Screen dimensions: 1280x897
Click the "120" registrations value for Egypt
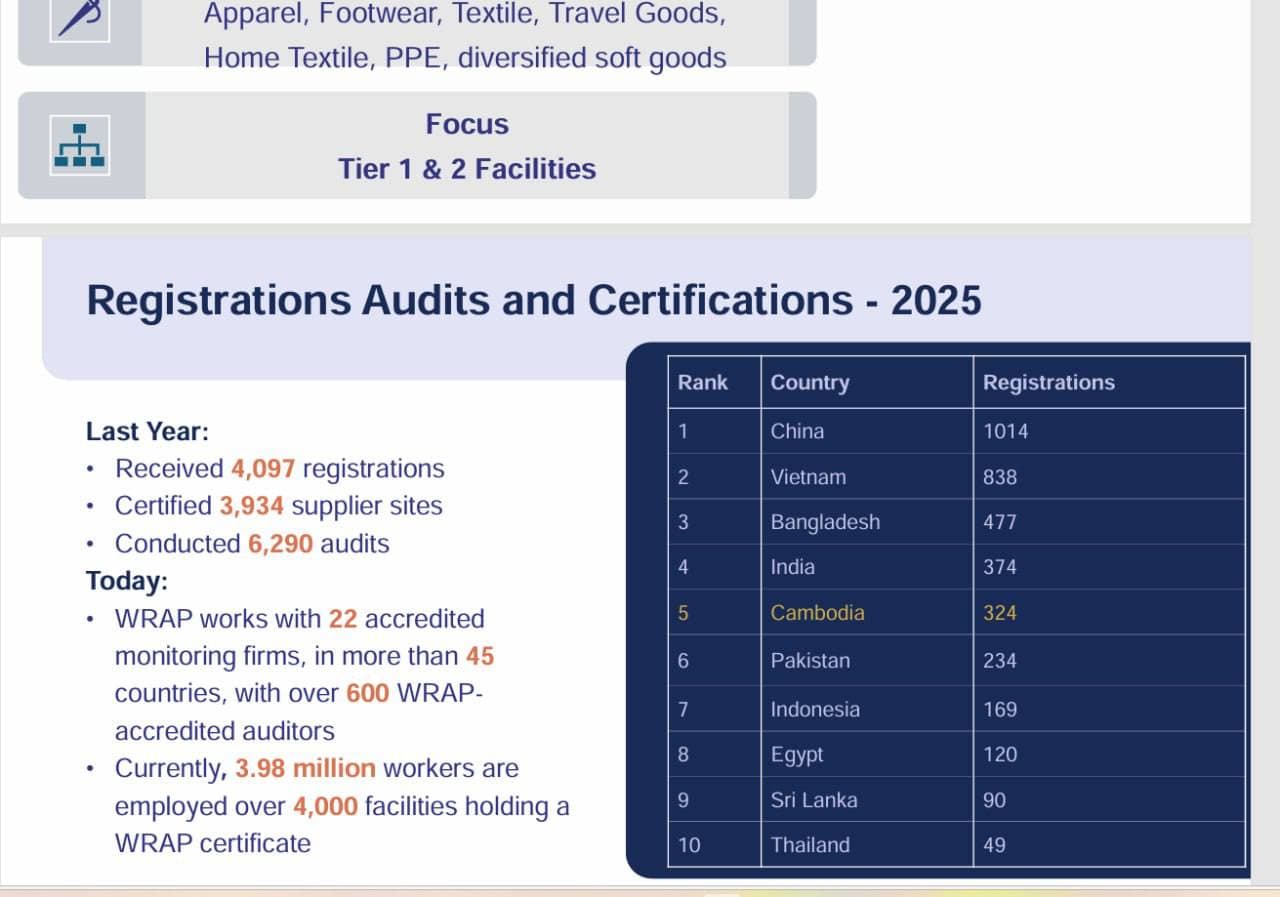coord(1000,755)
